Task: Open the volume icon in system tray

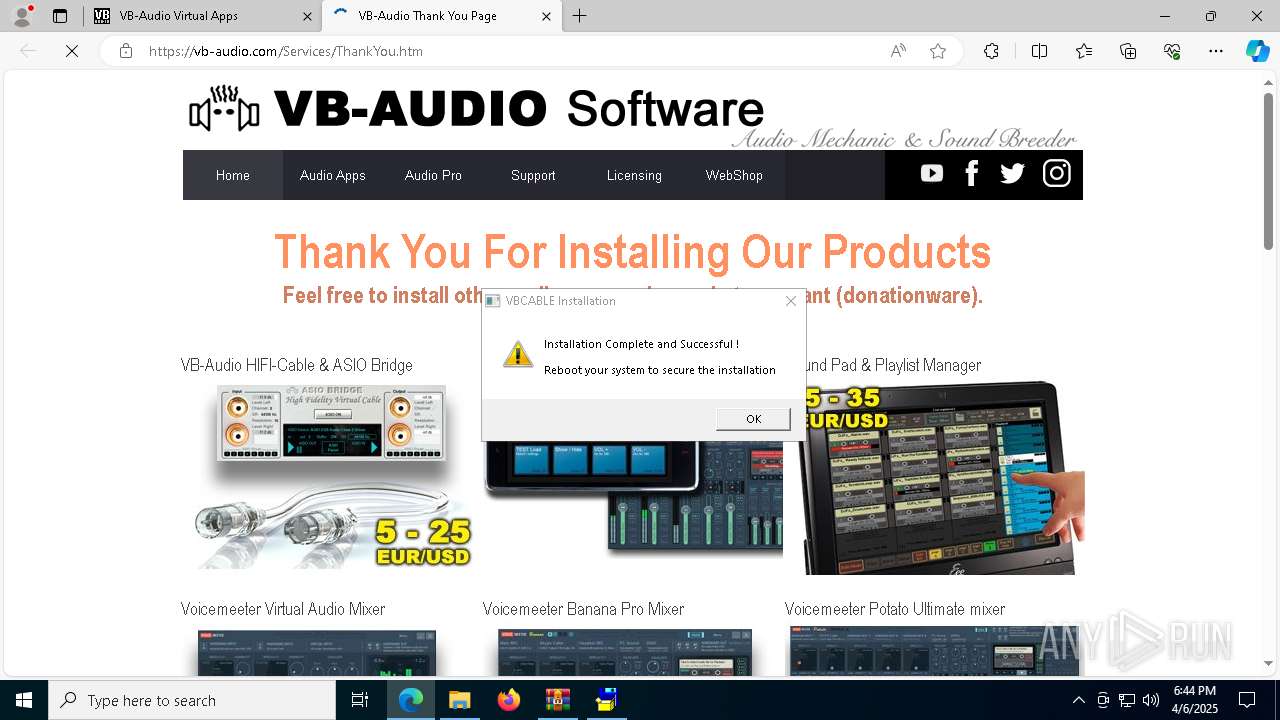Action: [x=1151, y=700]
